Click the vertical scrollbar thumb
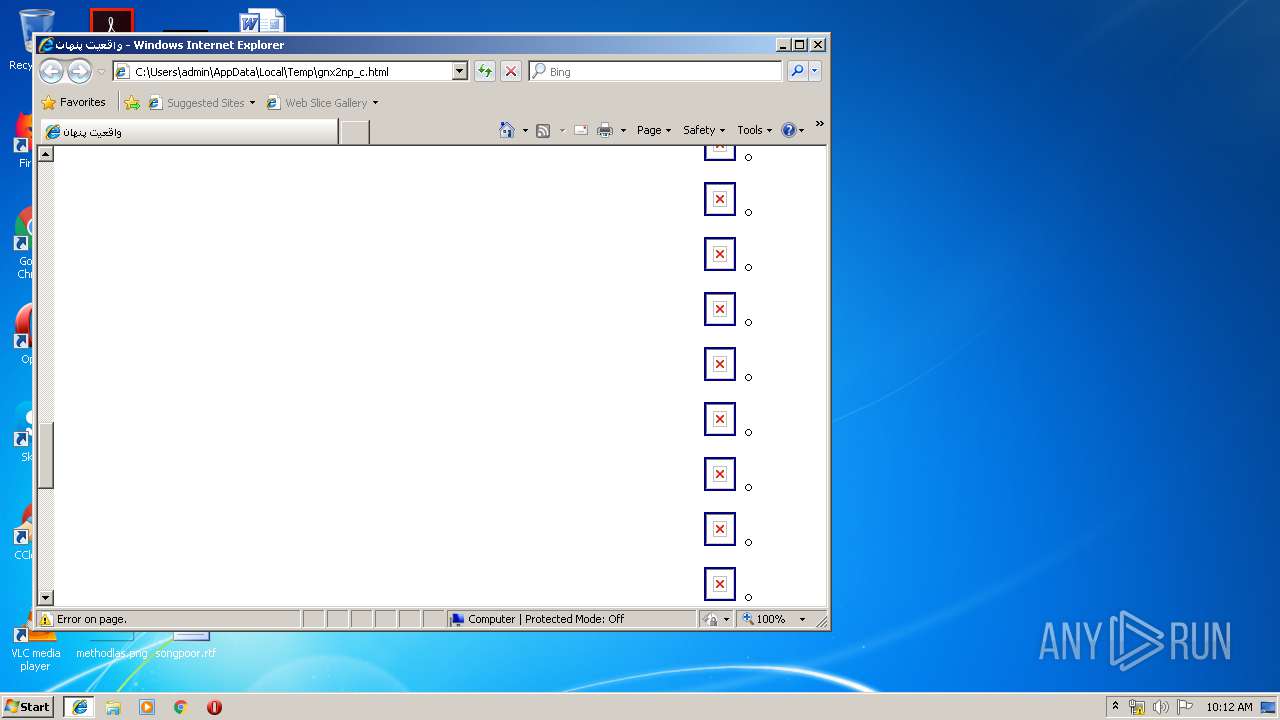1280x720 pixels. click(x=45, y=455)
